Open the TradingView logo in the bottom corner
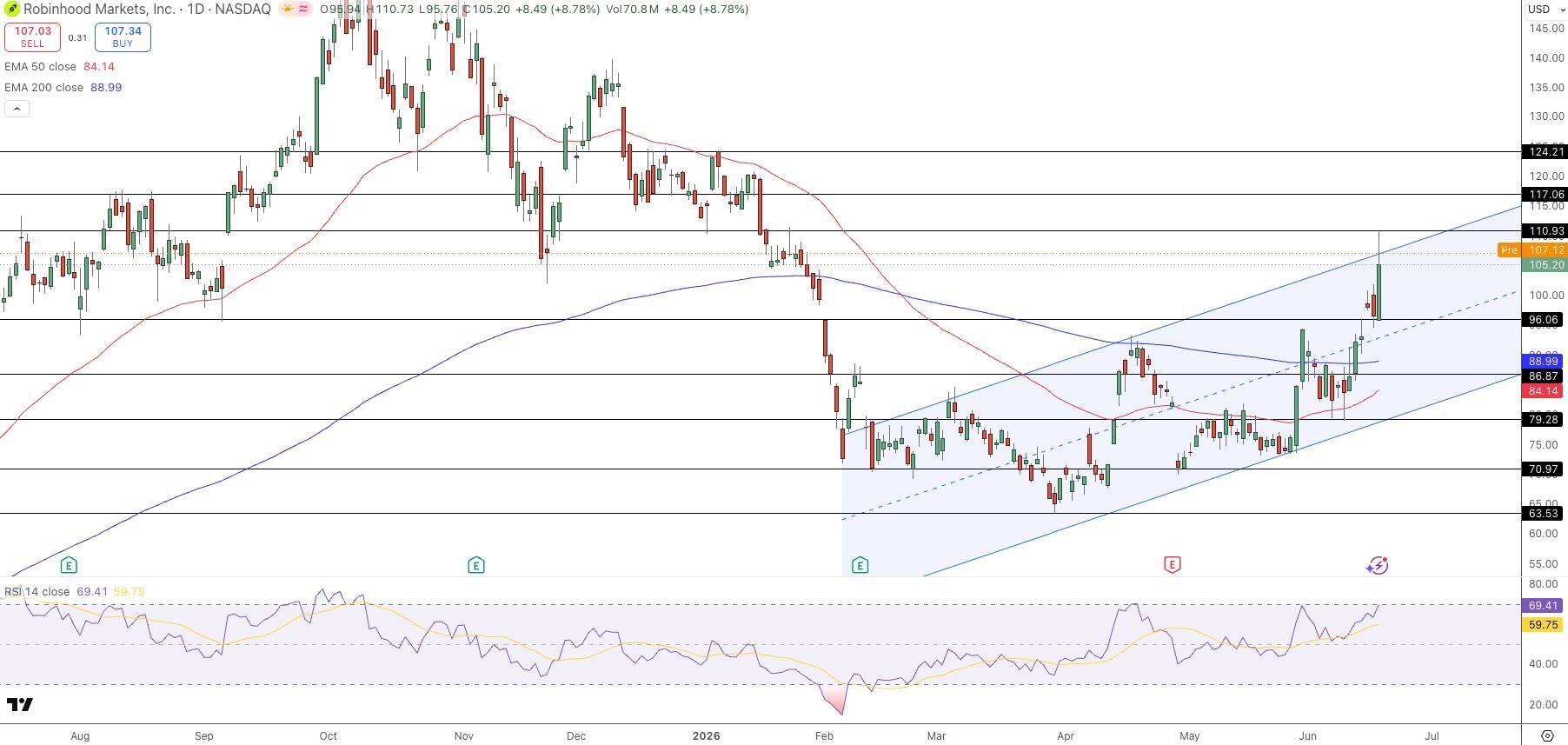 pos(19,704)
